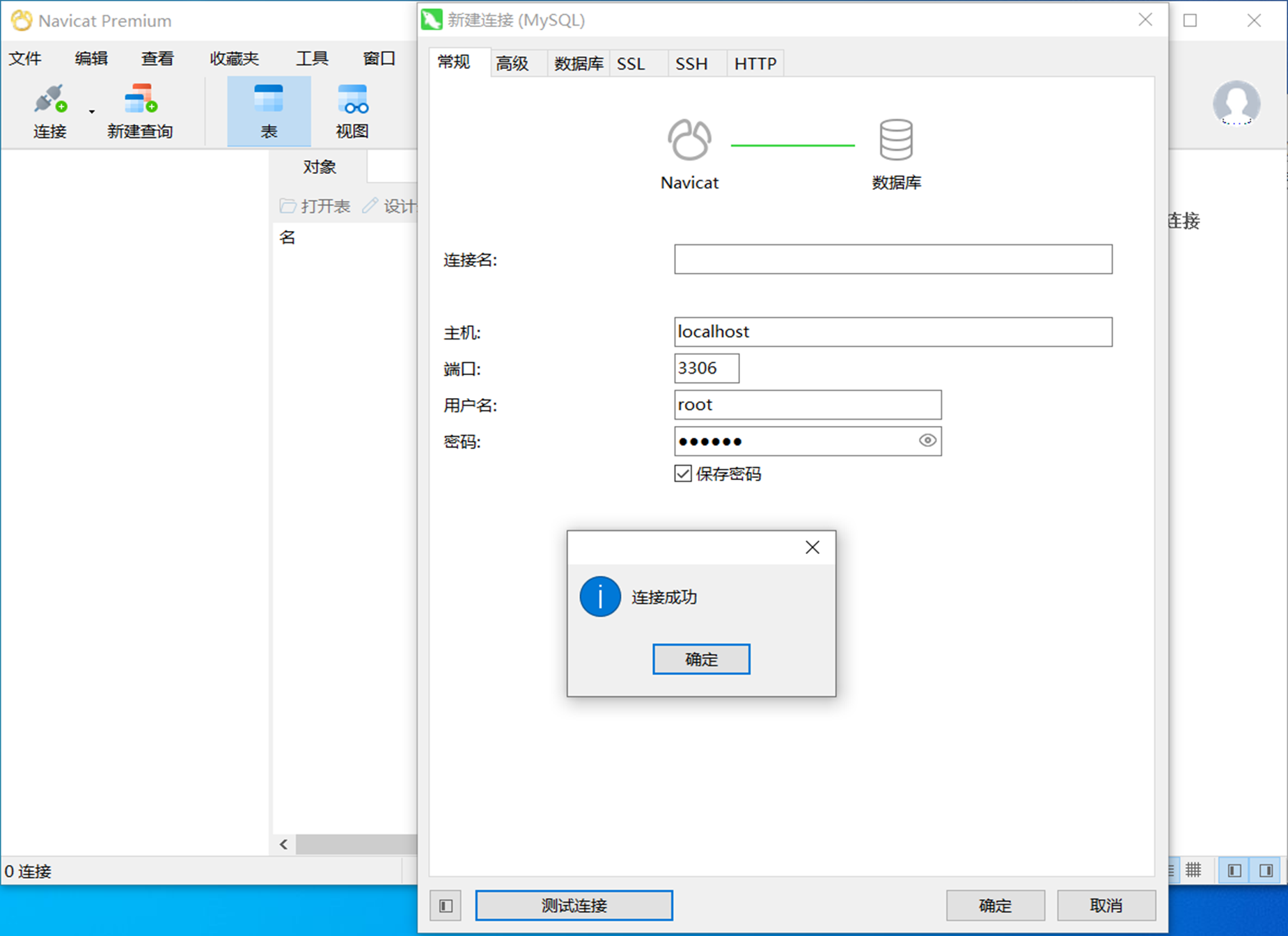Maximize the Navicat Premium window
The image size is (1288, 936).
pyautogui.click(x=1191, y=20)
